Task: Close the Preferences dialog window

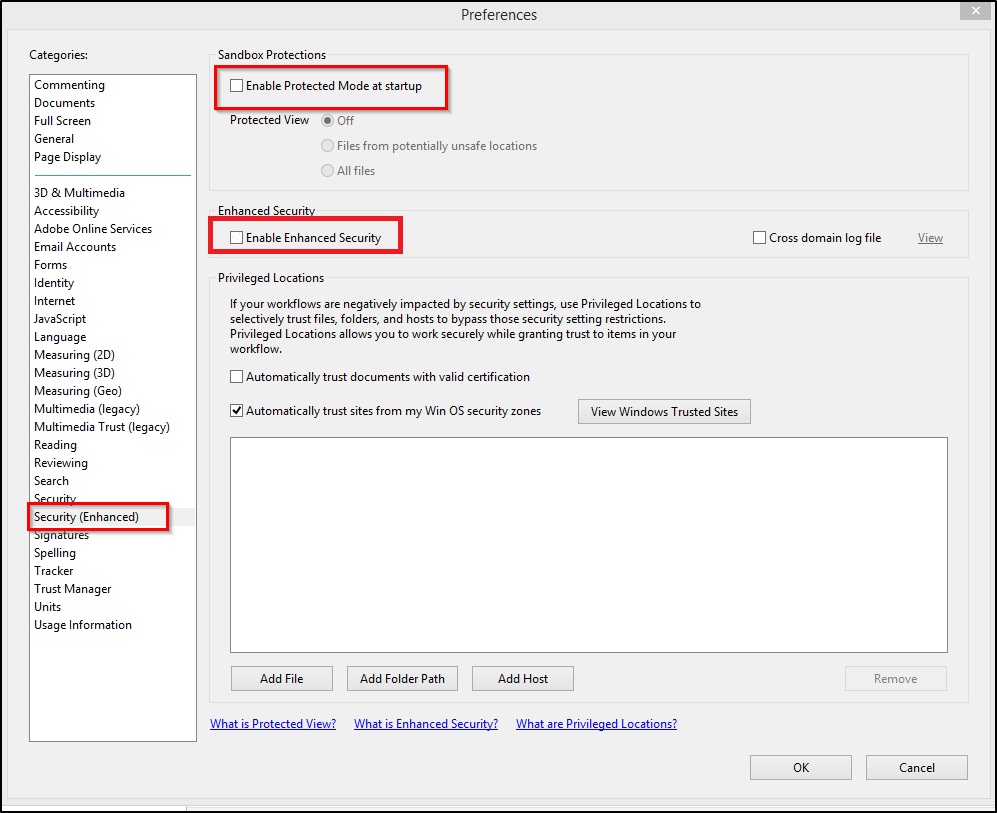Action: (x=975, y=11)
